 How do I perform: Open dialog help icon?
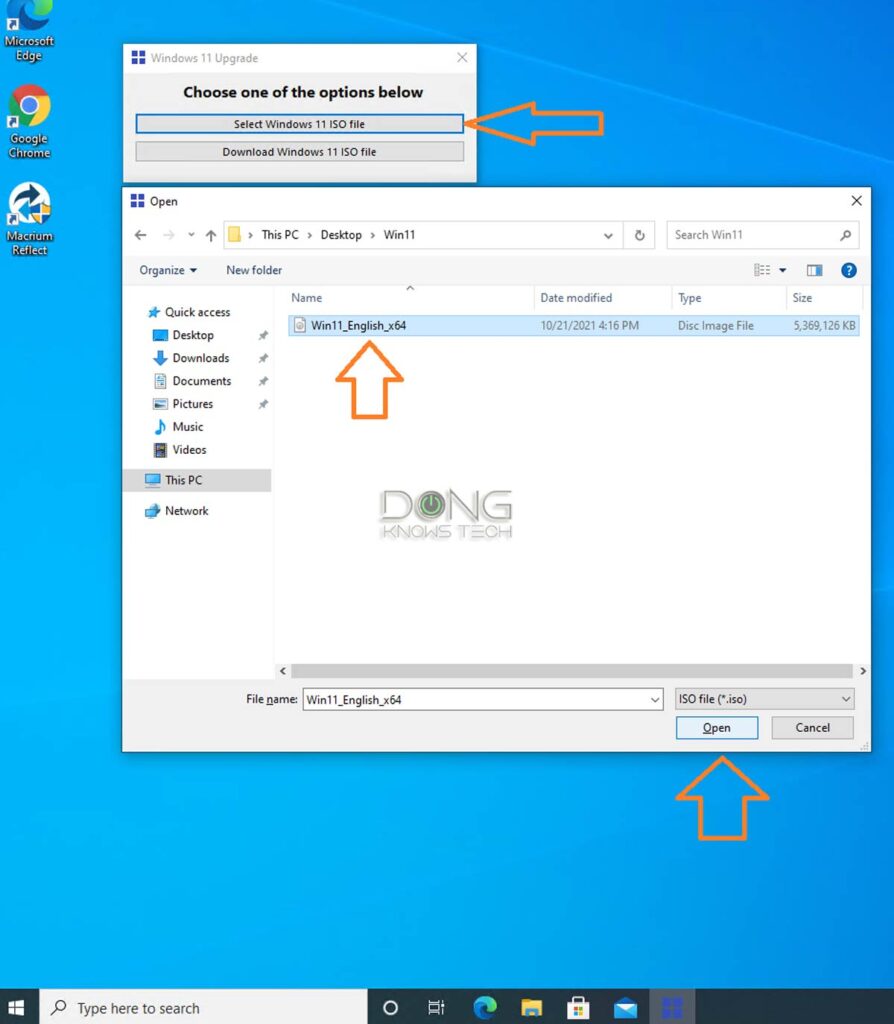848,270
